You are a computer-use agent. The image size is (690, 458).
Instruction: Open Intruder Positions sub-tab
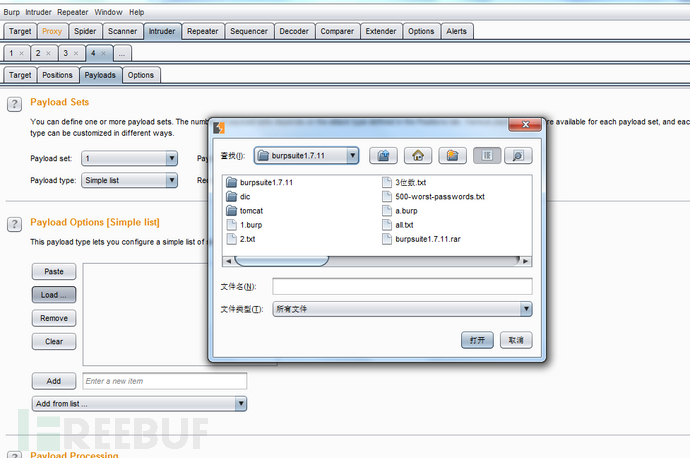(57, 75)
